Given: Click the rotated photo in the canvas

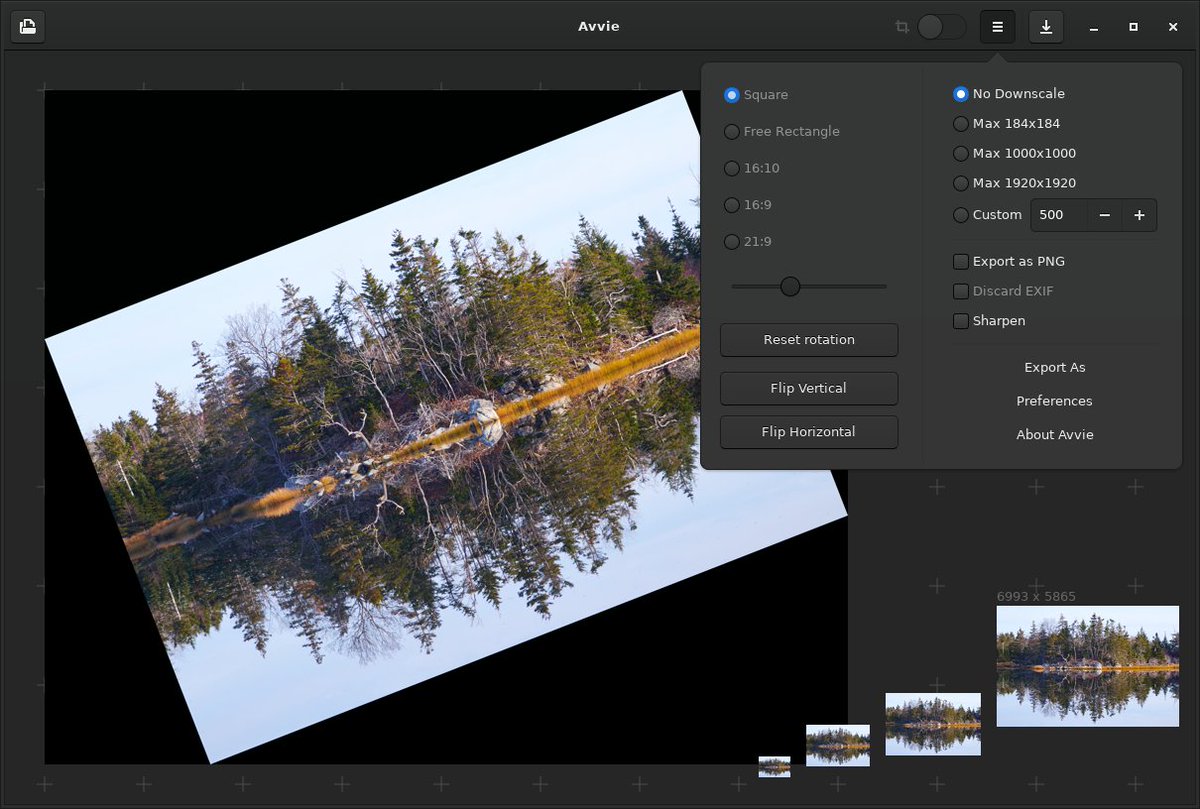Looking at the screenshot, I should 446,427.
